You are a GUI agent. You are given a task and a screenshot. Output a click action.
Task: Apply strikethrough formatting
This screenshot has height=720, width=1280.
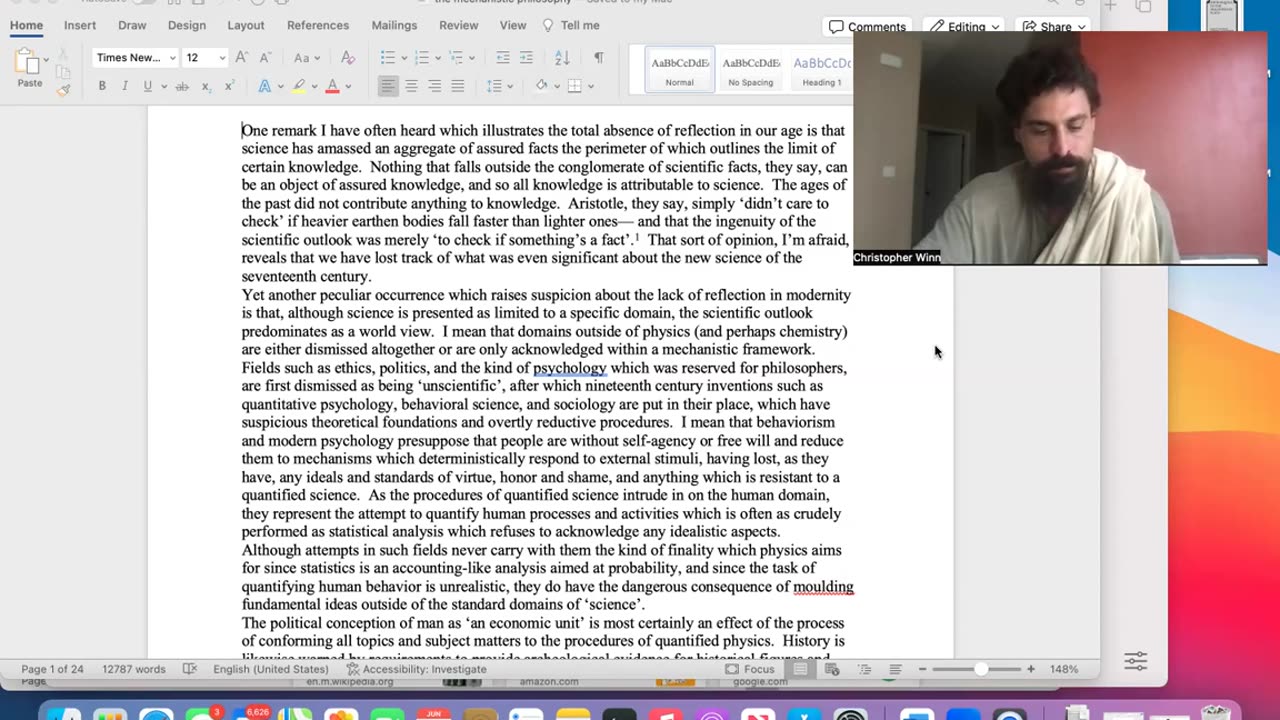point(182,87)
